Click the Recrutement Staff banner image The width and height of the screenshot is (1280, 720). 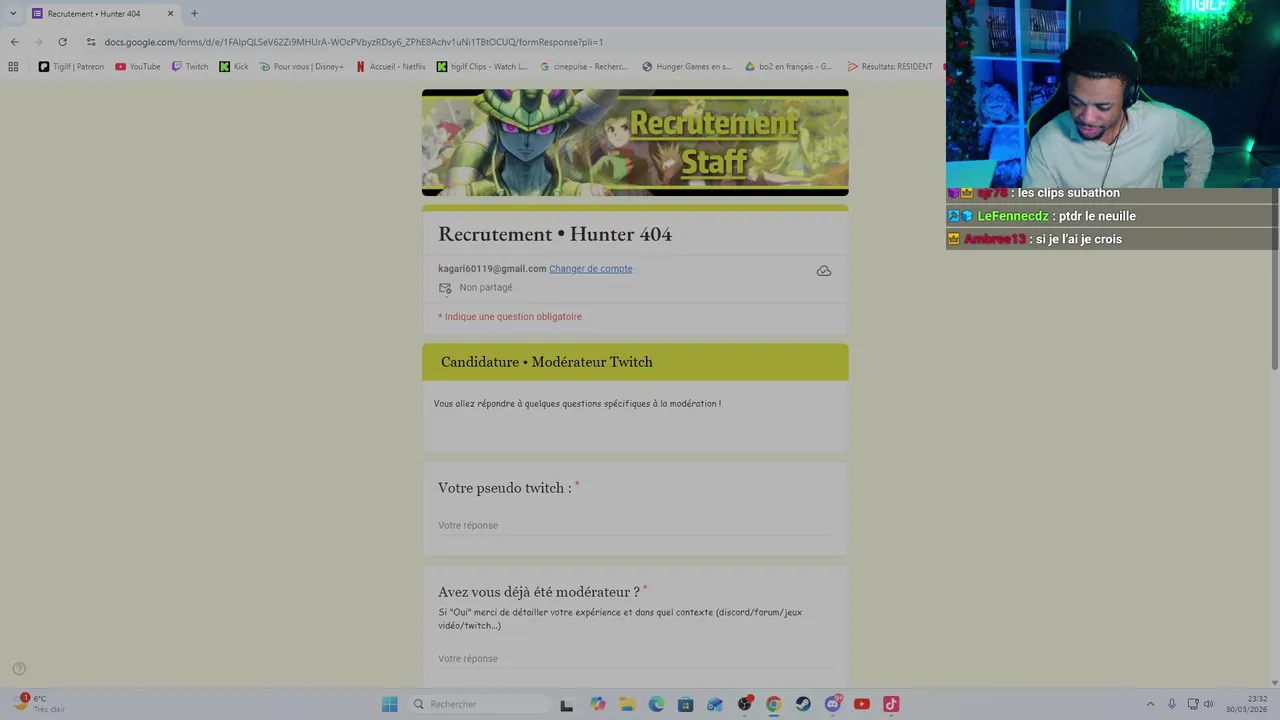coord(635,143)
